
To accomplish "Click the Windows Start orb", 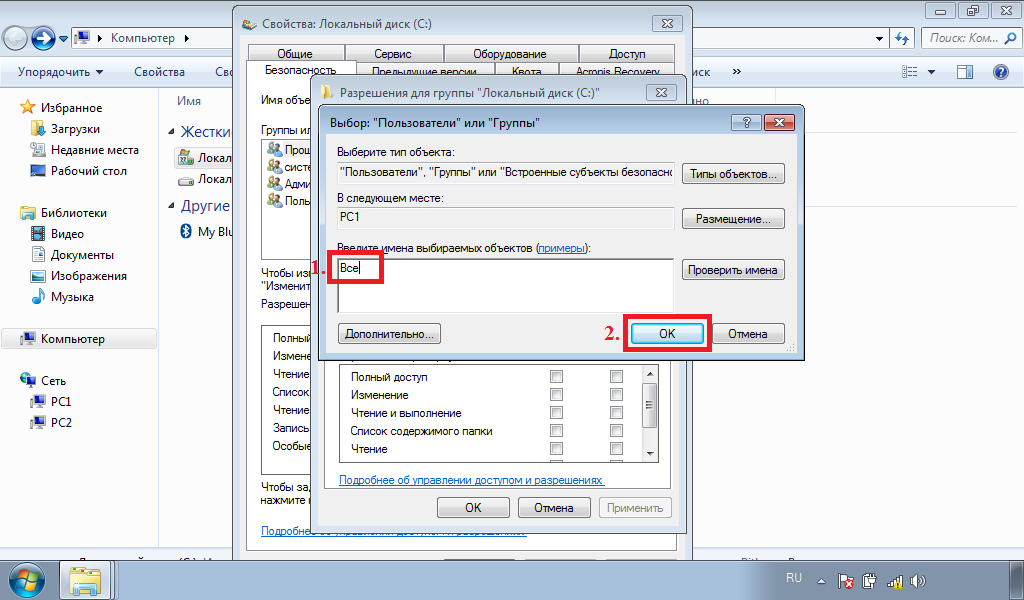I will pyautogui.click(x=27, y=580).
